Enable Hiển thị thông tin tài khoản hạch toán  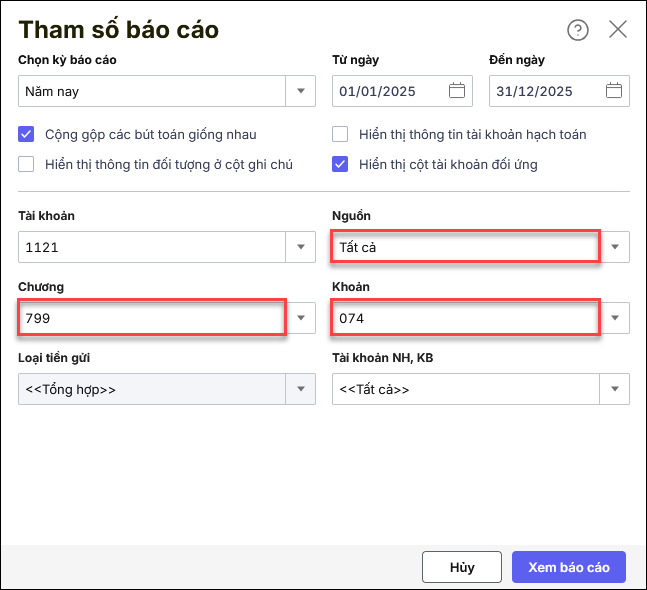pyautogui.click(x=341, y=134)
